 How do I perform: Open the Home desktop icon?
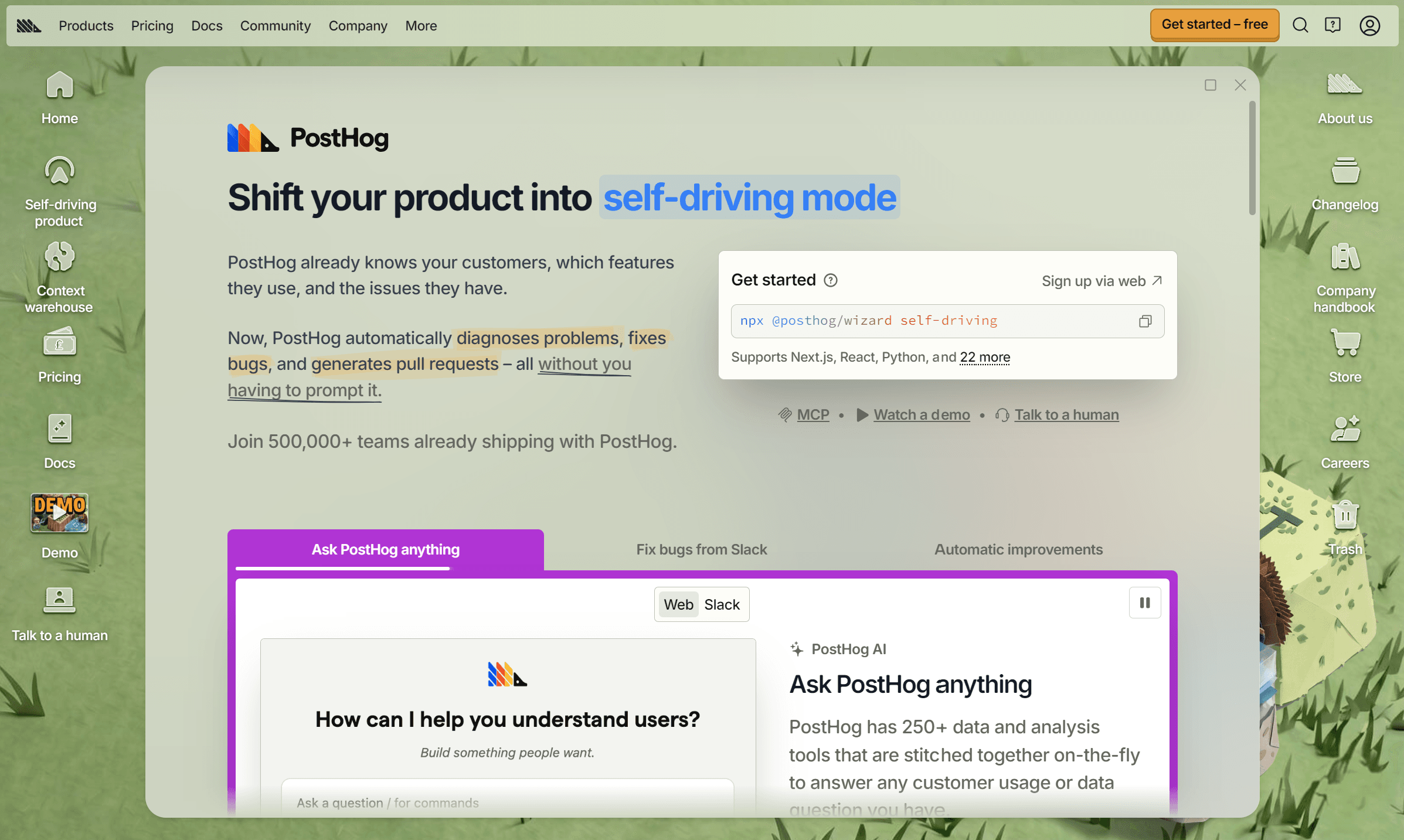pyautogui.click(x=59, y=97)
